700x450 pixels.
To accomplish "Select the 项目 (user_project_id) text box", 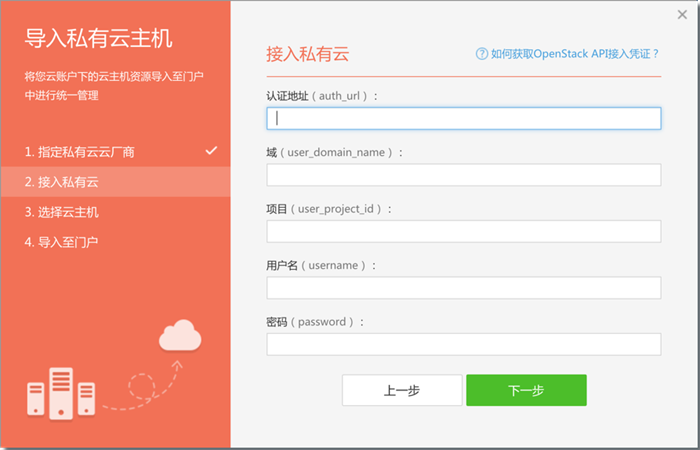I will [463, 231].
